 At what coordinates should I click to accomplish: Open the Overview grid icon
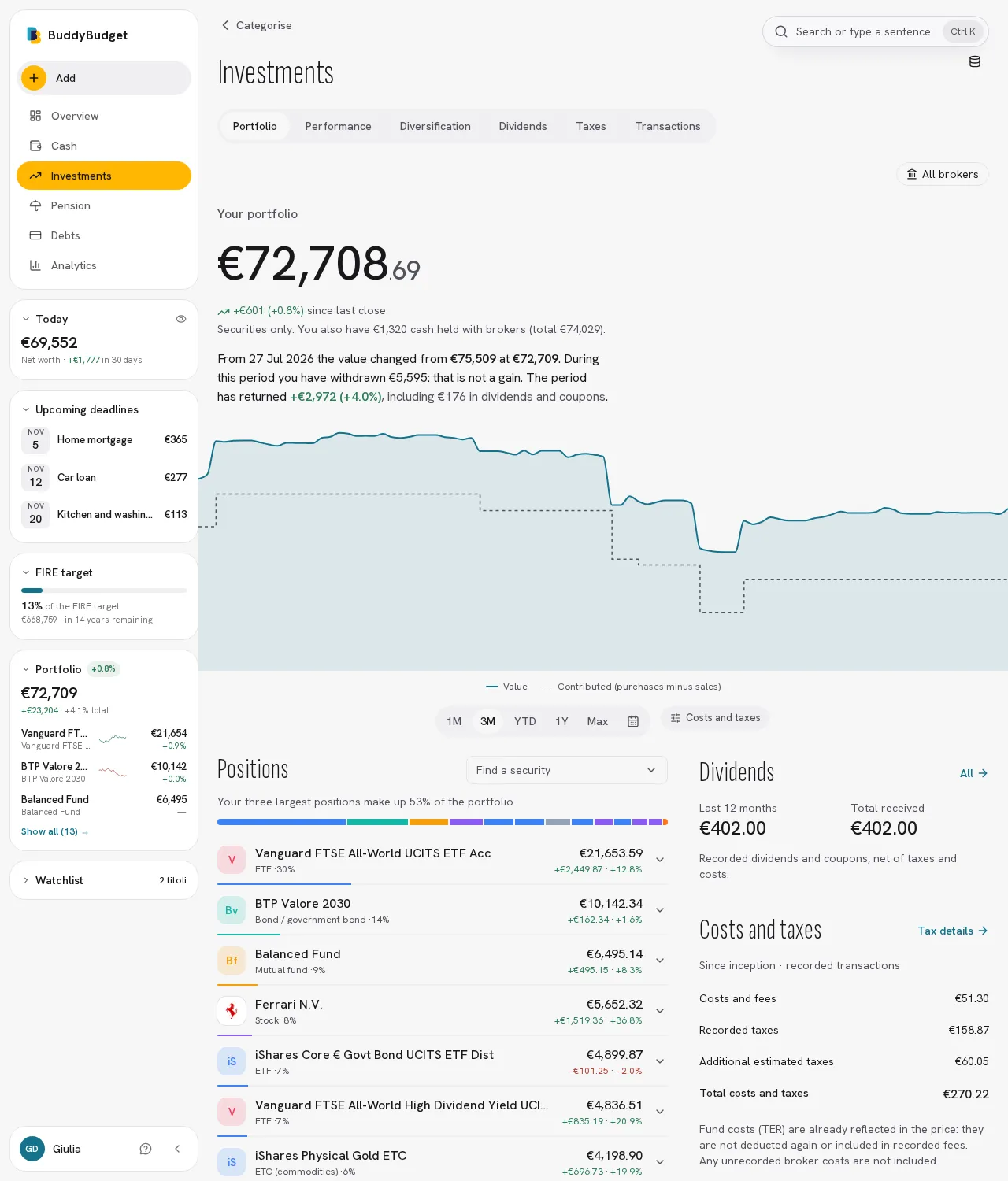(35, 116)
